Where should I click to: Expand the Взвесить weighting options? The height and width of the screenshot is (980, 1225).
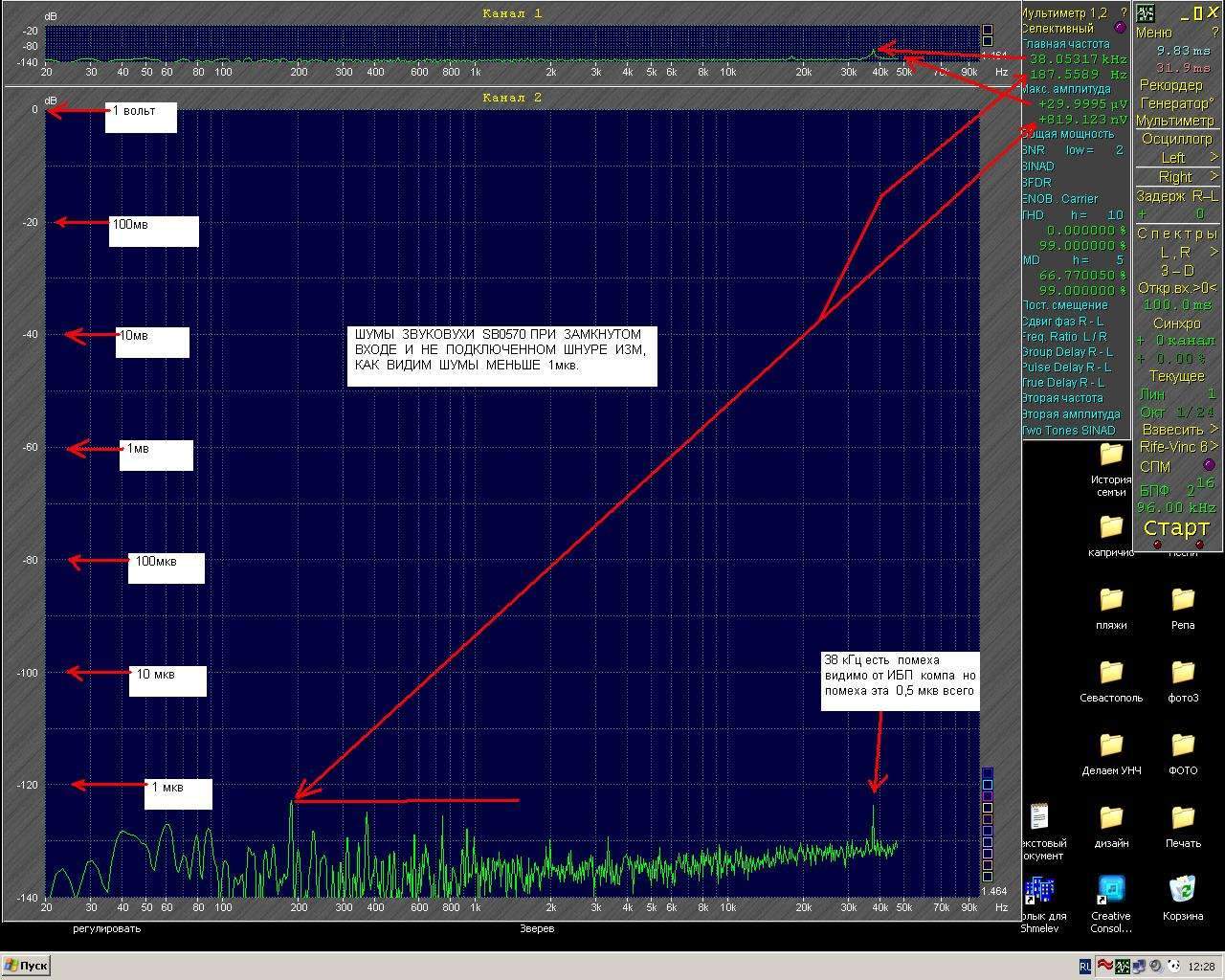pyautogui.click(x=1178, y=429)
